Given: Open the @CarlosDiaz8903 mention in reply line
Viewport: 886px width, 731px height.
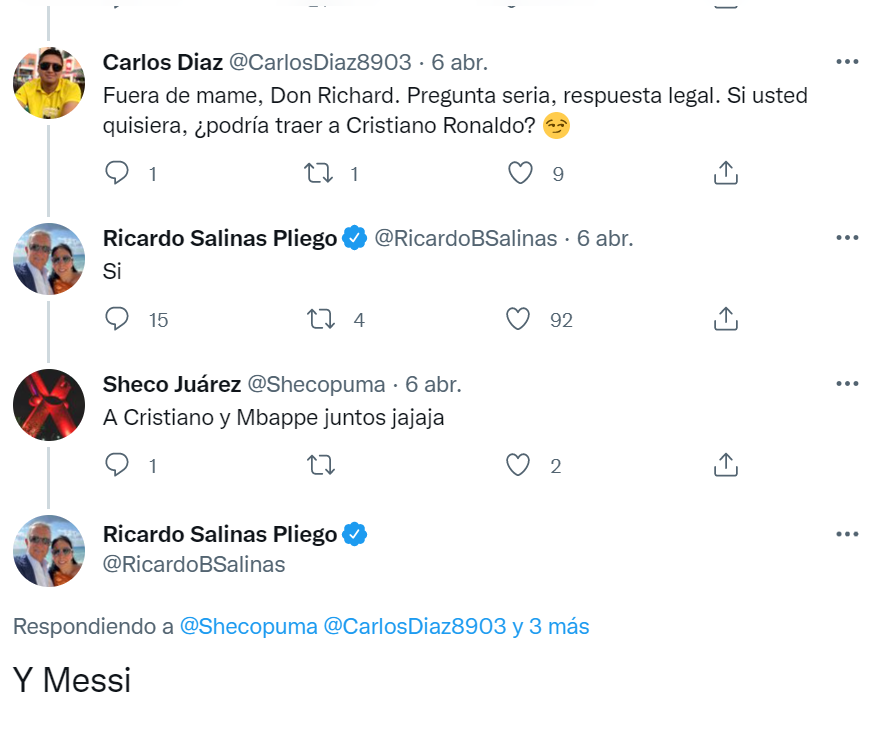Looking at the screenshot, I should tap(414, 627).
